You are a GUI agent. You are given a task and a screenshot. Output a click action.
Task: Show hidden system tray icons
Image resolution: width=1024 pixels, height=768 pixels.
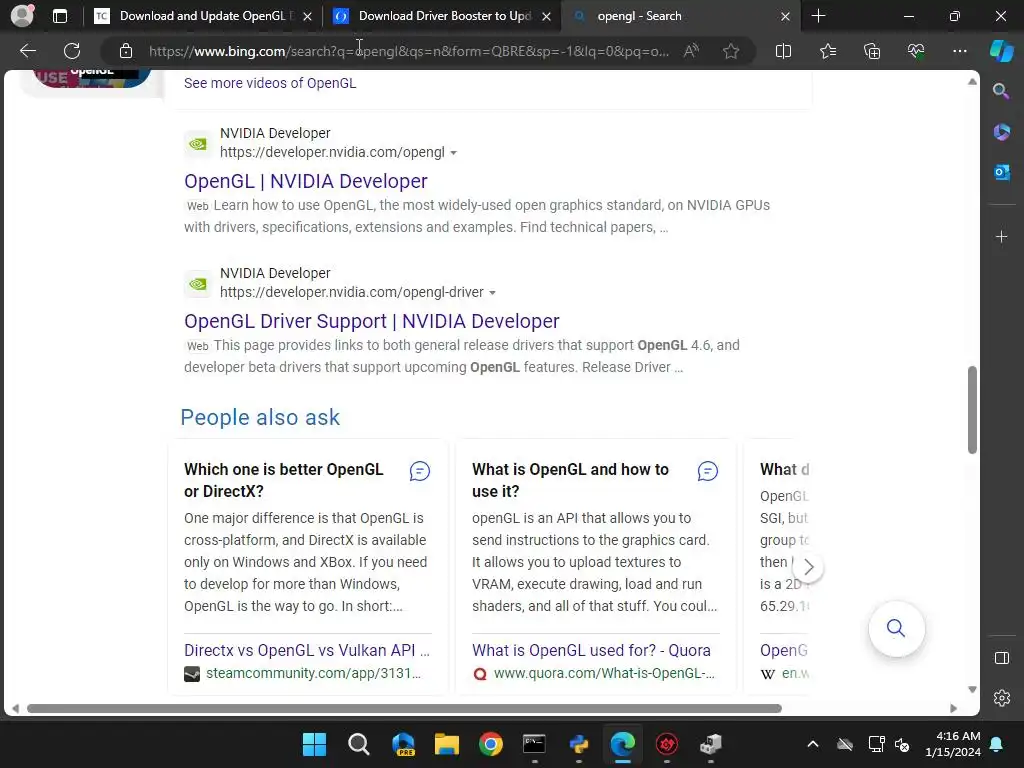tap(812, 744)
